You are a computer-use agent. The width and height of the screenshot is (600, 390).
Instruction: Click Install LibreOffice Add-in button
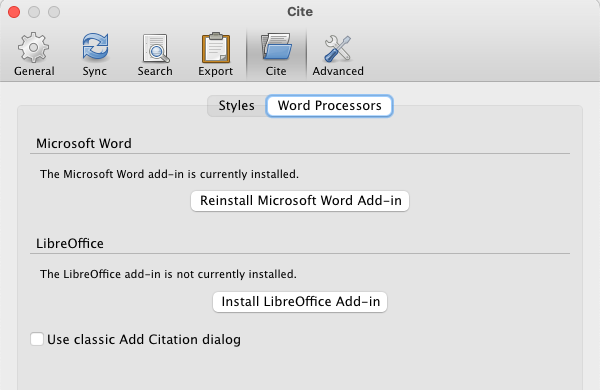[x=300, y=302]
